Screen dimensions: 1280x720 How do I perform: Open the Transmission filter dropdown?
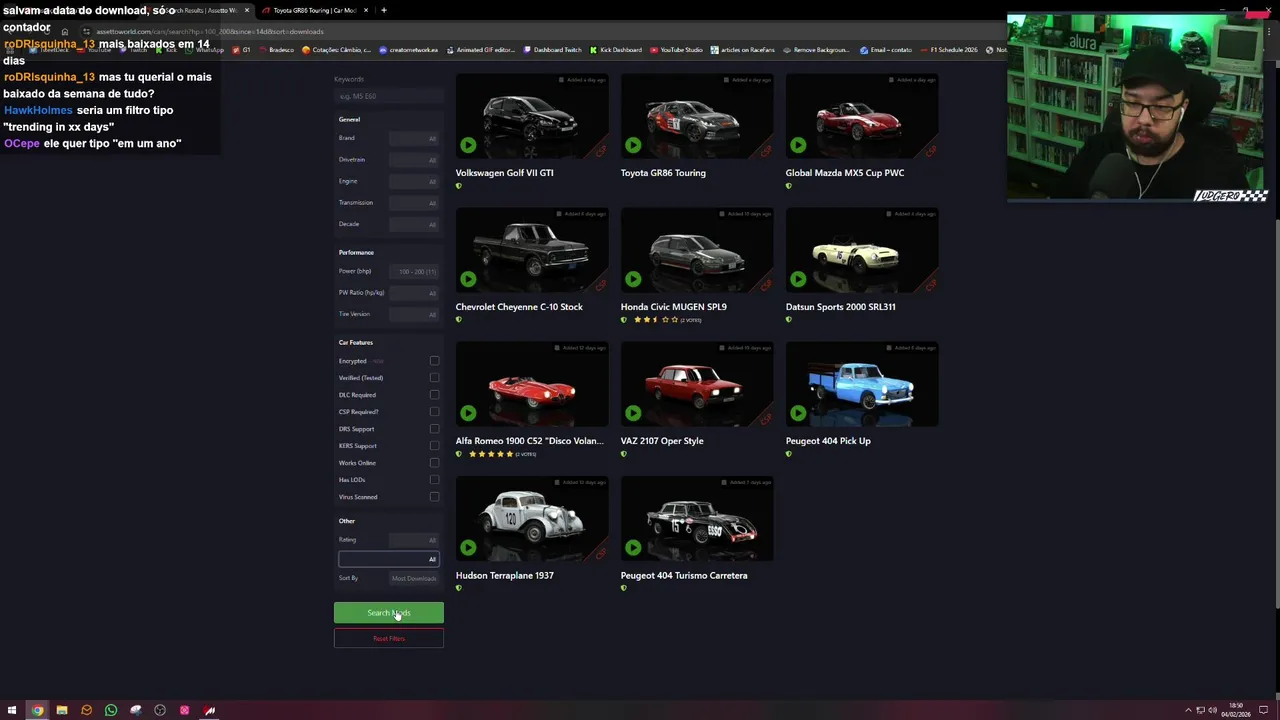click(414, 203)
